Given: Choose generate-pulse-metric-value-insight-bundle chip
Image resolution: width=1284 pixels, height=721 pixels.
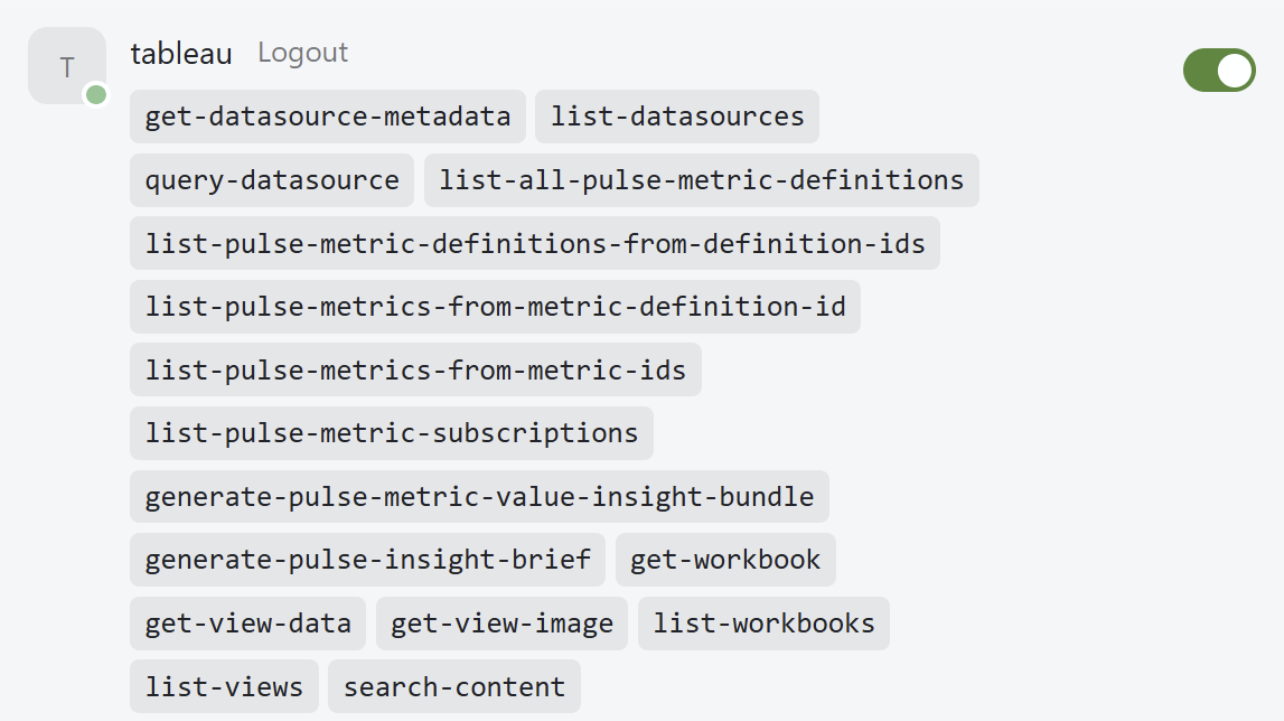Looking at the screenshot, I should click(x=479, y=497).
